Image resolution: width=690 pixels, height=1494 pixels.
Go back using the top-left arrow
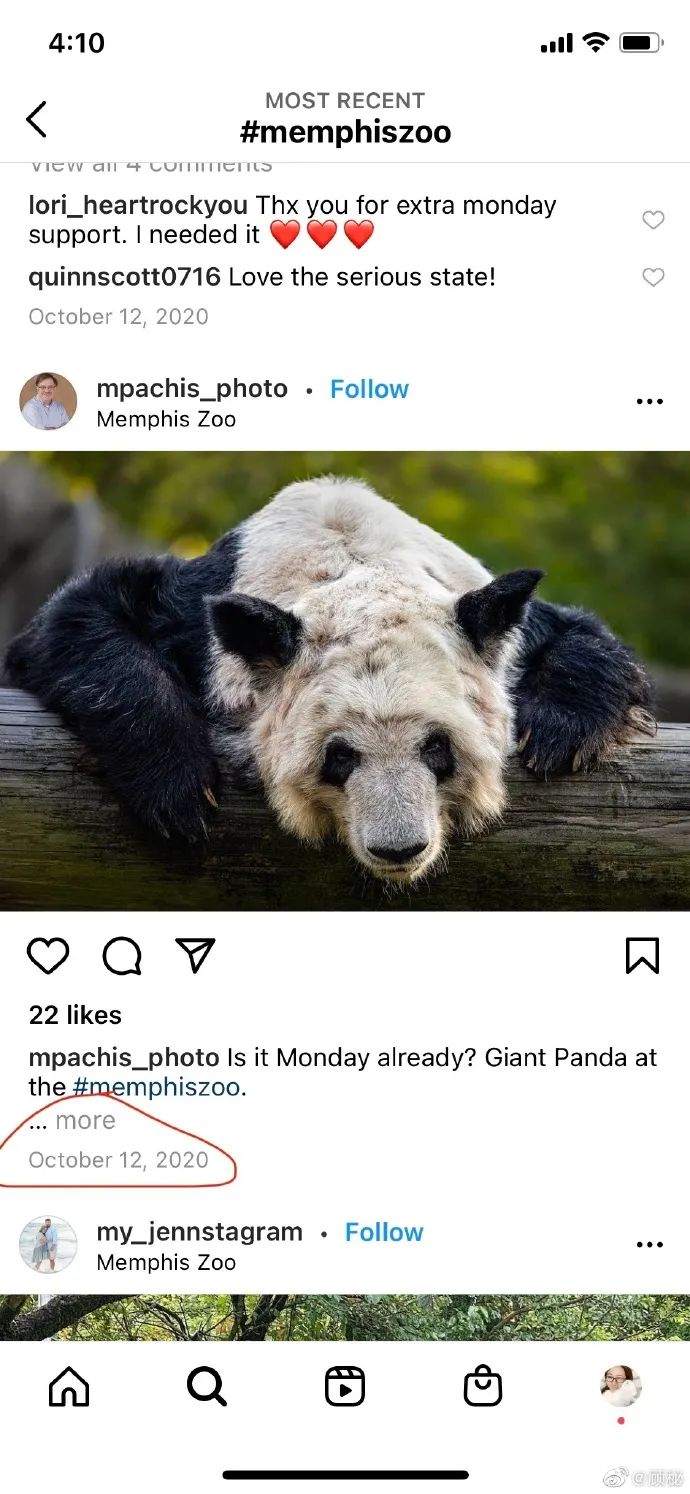(36, 119)
